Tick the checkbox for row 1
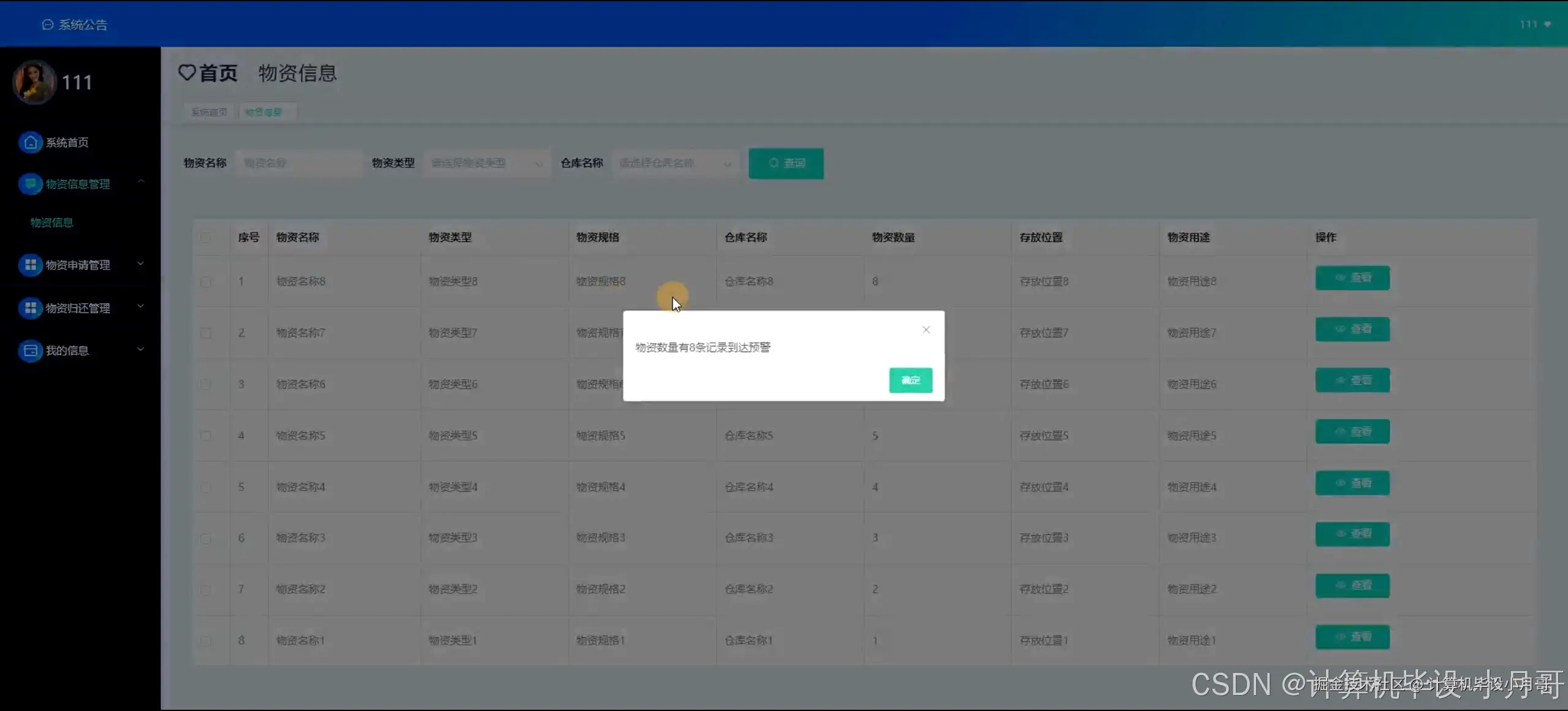The image size is (1568, 711). tap(206, 282)
